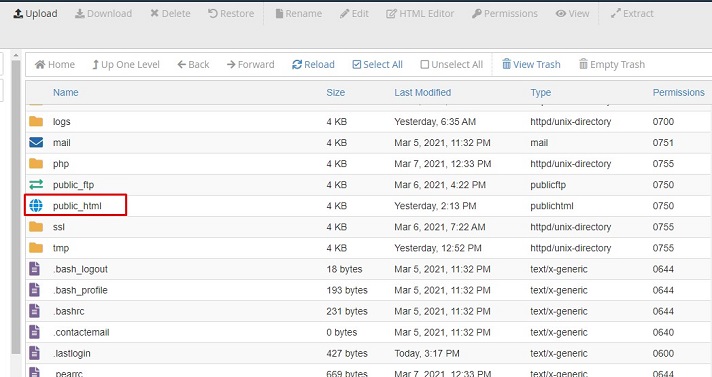Click the ssl folder icon
Viewport: 712px width, 377px height.
point(36,227)
